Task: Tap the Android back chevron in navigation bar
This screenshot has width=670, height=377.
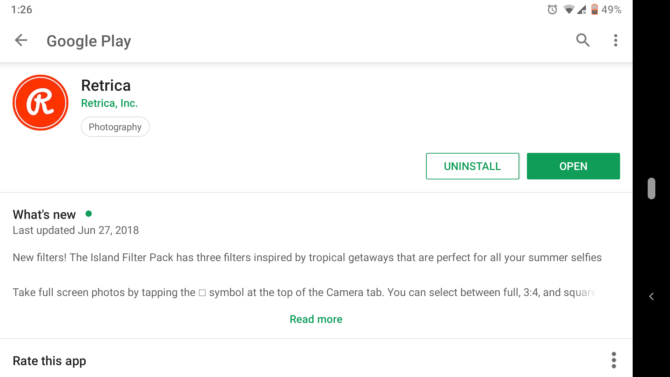Action: point(651,296)
